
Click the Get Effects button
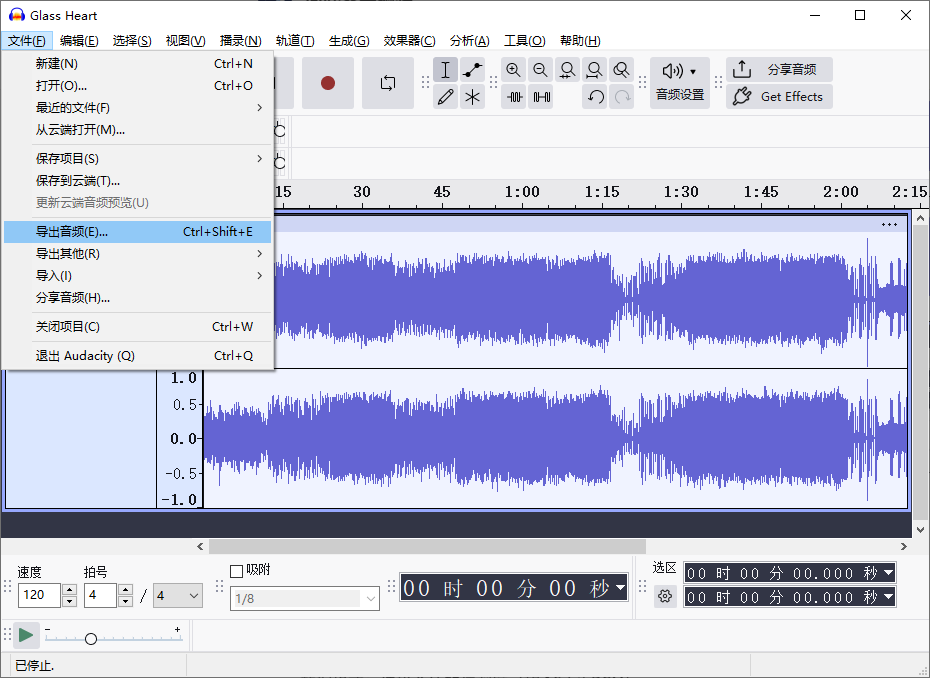tap(779, 97)
